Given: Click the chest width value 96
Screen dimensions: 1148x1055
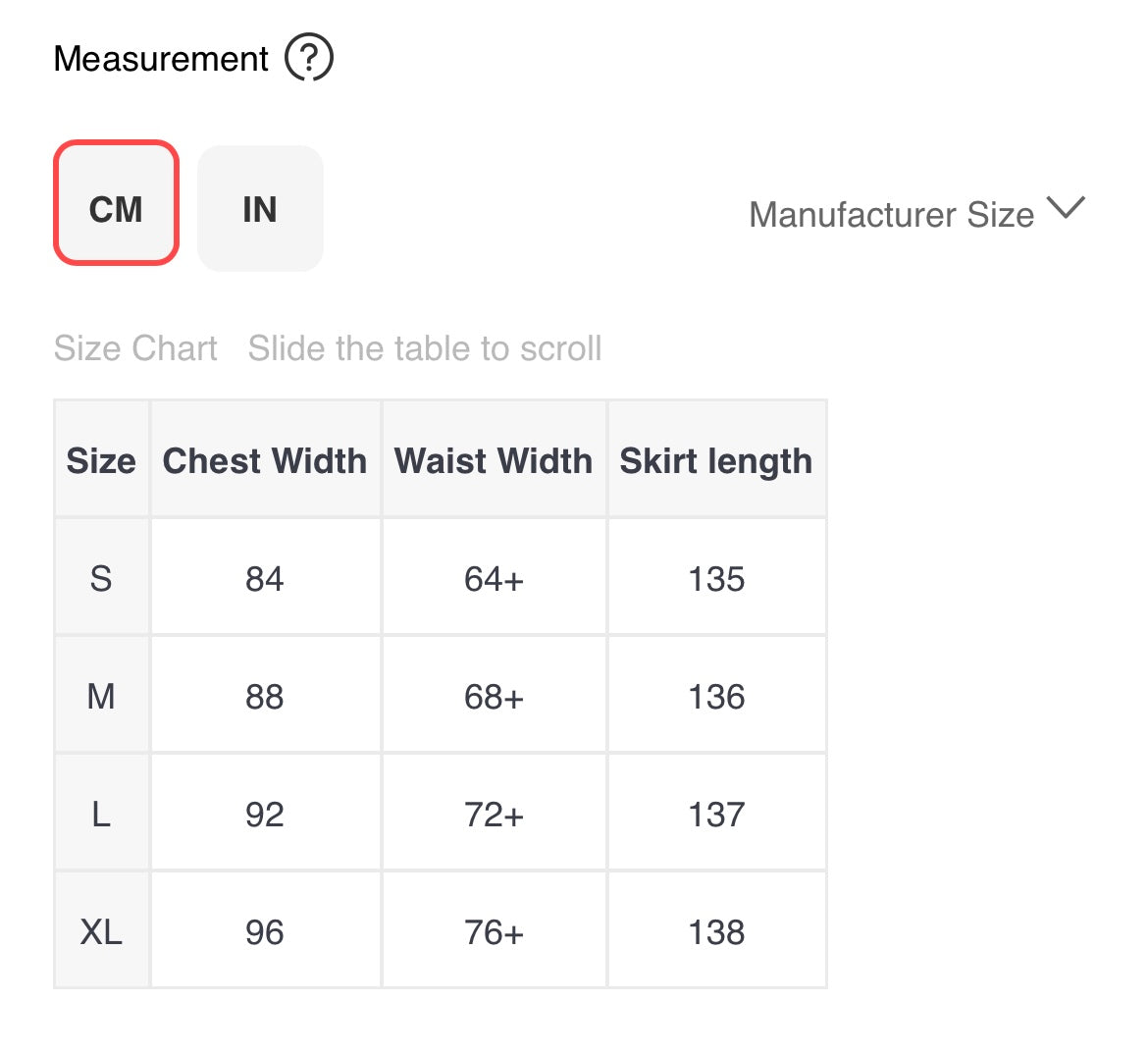Looking at the screenshot, I should coord(265,932).
